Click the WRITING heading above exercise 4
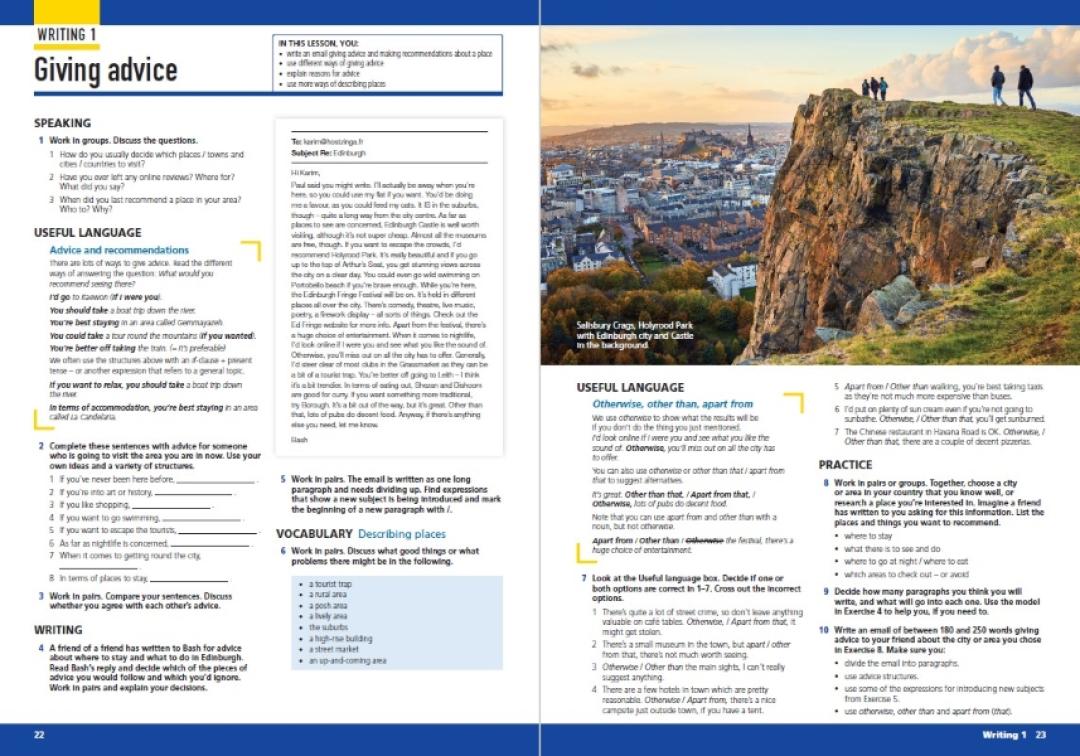This screenshot has height=756, width=1080. [58, 630]
